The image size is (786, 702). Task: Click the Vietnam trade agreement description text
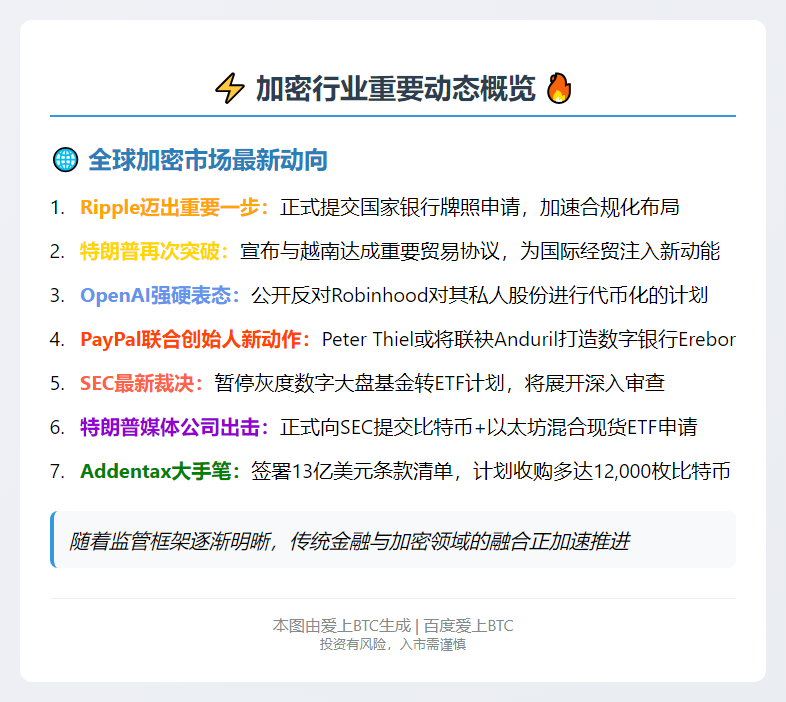[x=480, y=252]
